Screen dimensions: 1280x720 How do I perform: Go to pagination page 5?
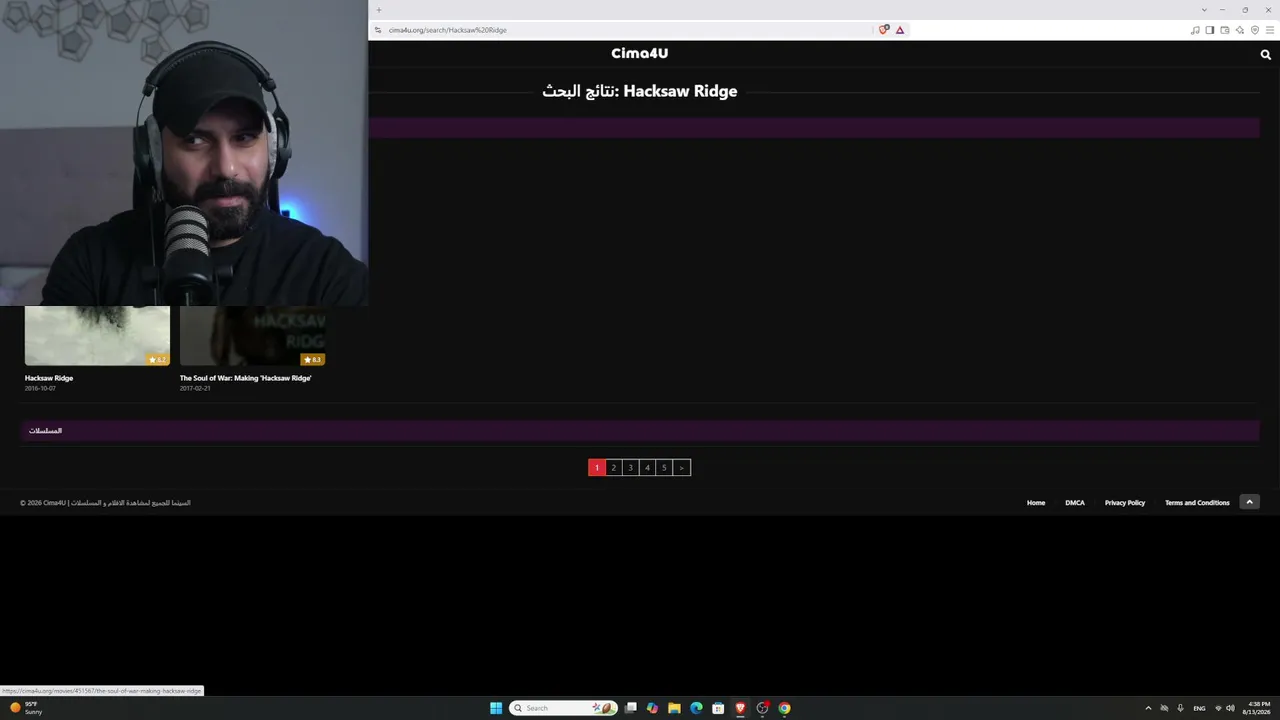click(664, 468)
